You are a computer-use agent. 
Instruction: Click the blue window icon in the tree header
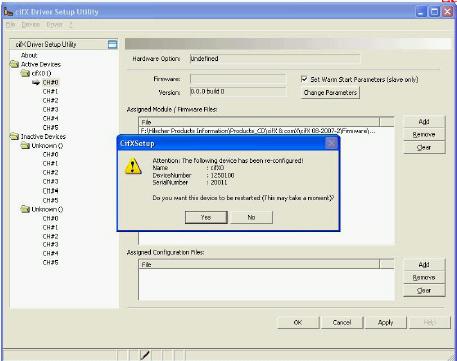tap(113, 44)
